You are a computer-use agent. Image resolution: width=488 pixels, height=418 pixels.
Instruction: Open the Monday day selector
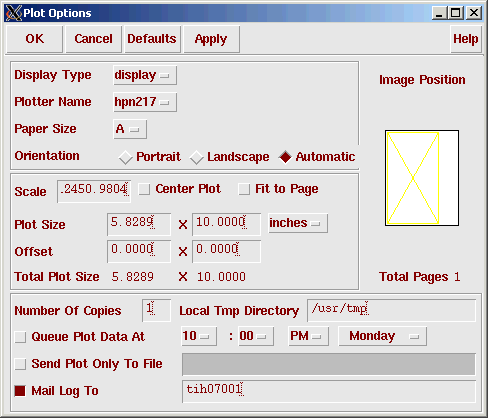(x=382, y=336)
